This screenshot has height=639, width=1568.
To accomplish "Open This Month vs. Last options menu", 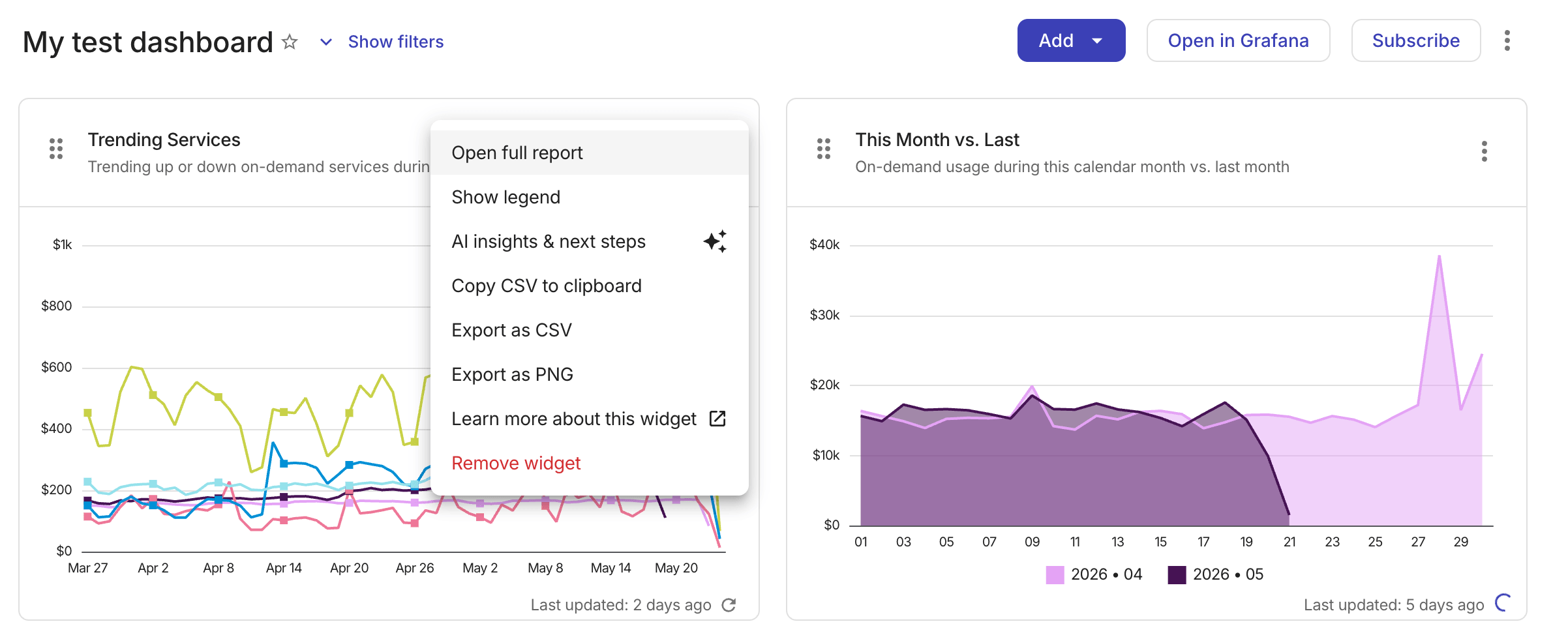I will coord(1485,151).
